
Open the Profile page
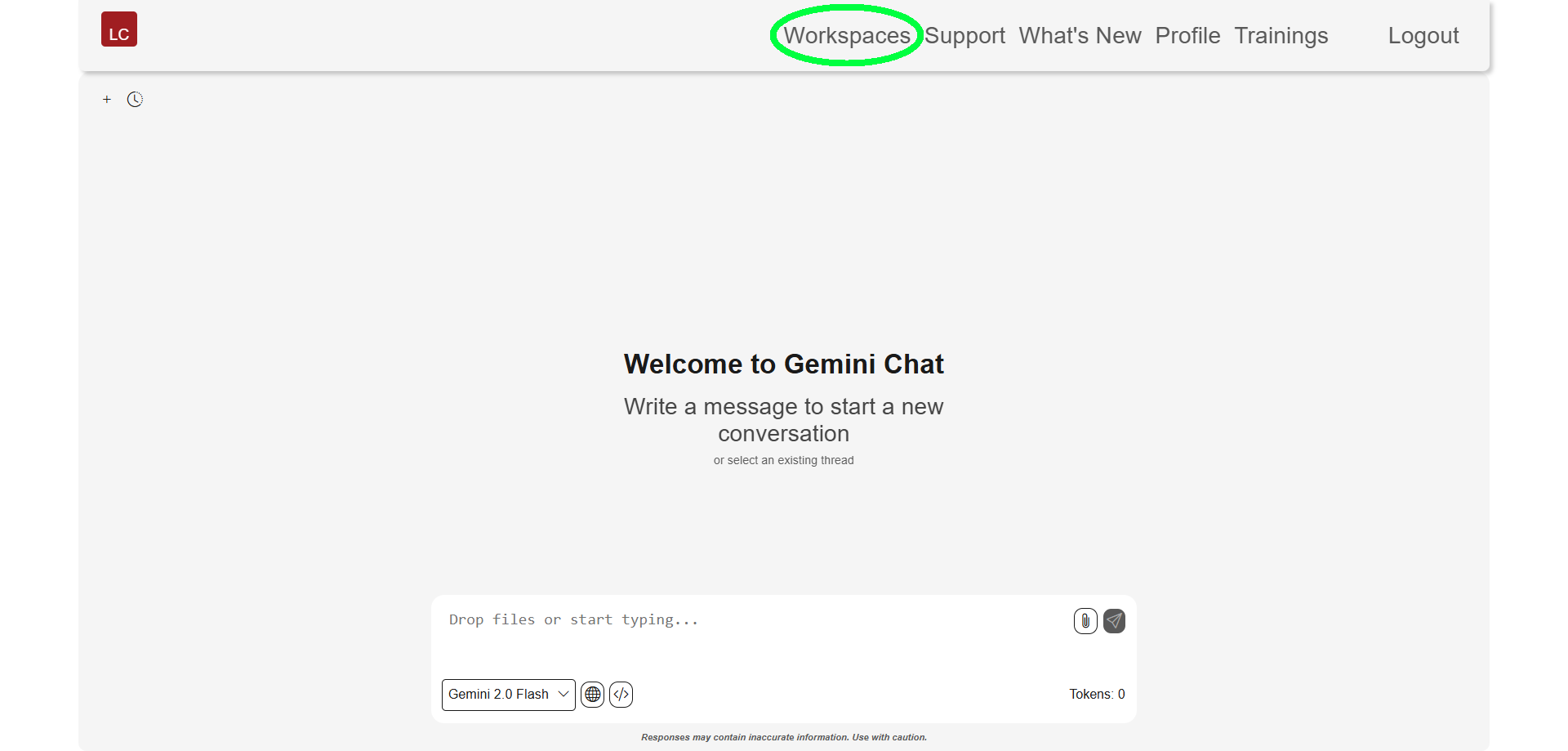coord(1187,36)
